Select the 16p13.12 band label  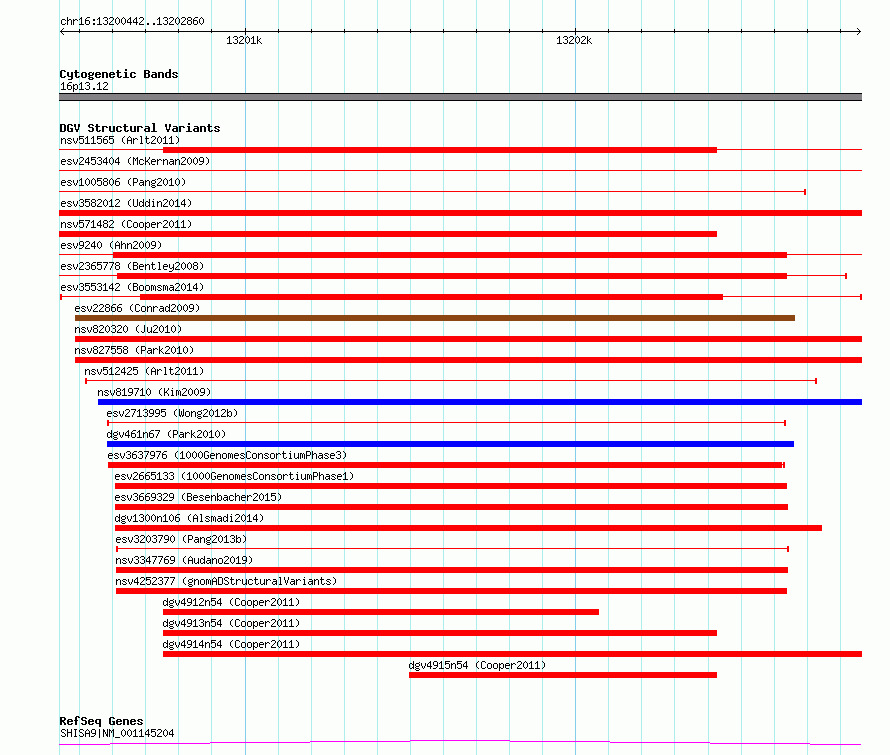[x=84, y=86]
